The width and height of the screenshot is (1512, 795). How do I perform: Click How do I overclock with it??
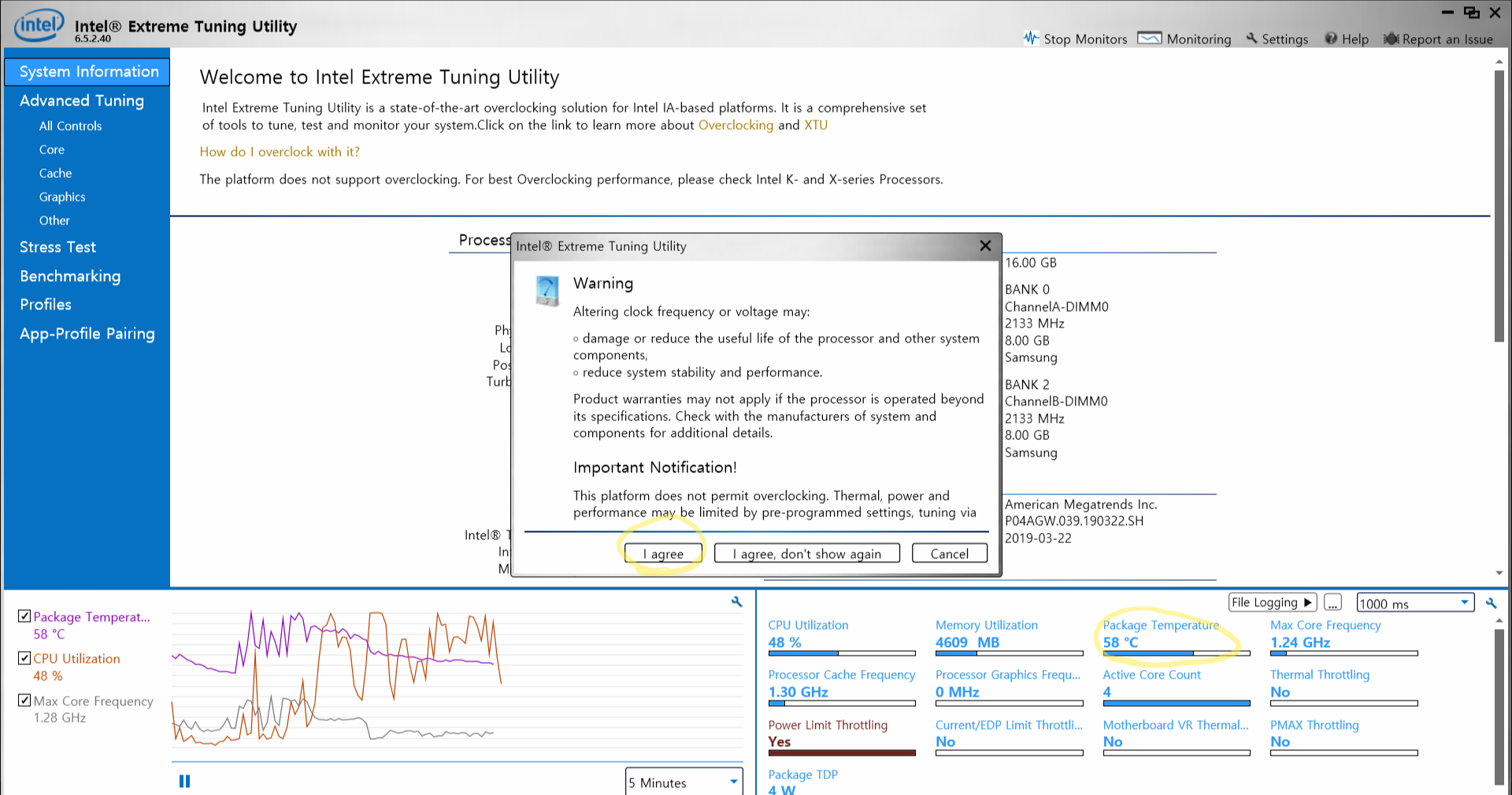(280, 152)
